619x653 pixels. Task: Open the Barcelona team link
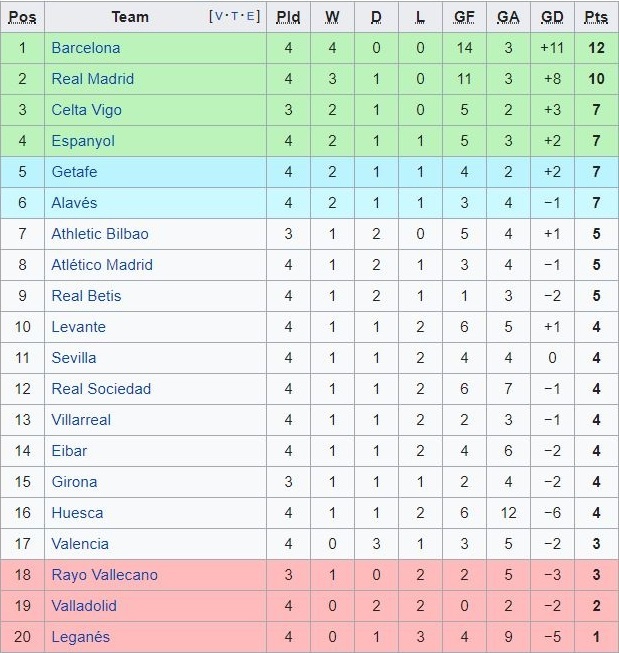[x=85, y=48]
